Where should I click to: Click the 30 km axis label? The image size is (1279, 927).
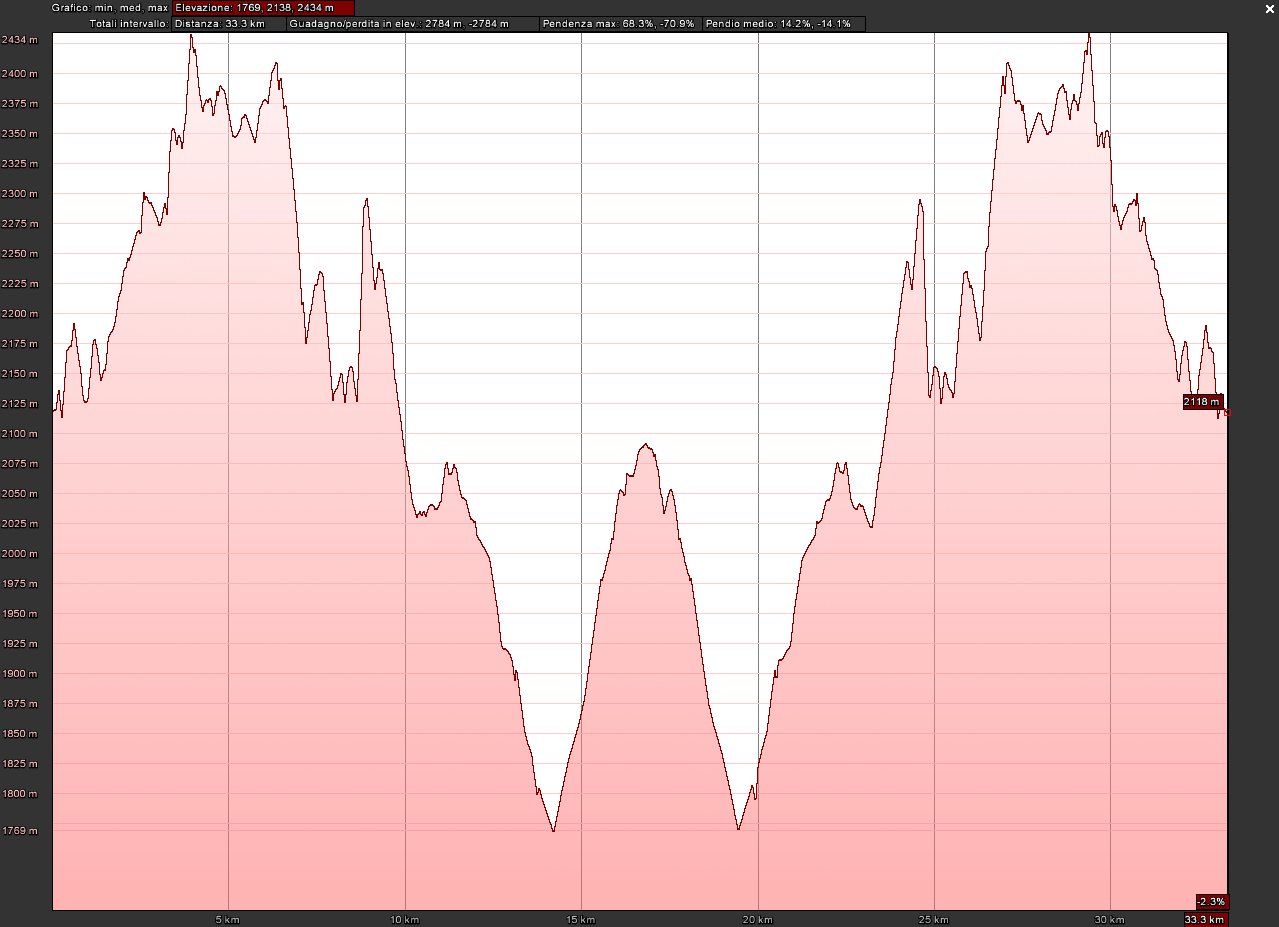pos(1109,919)
